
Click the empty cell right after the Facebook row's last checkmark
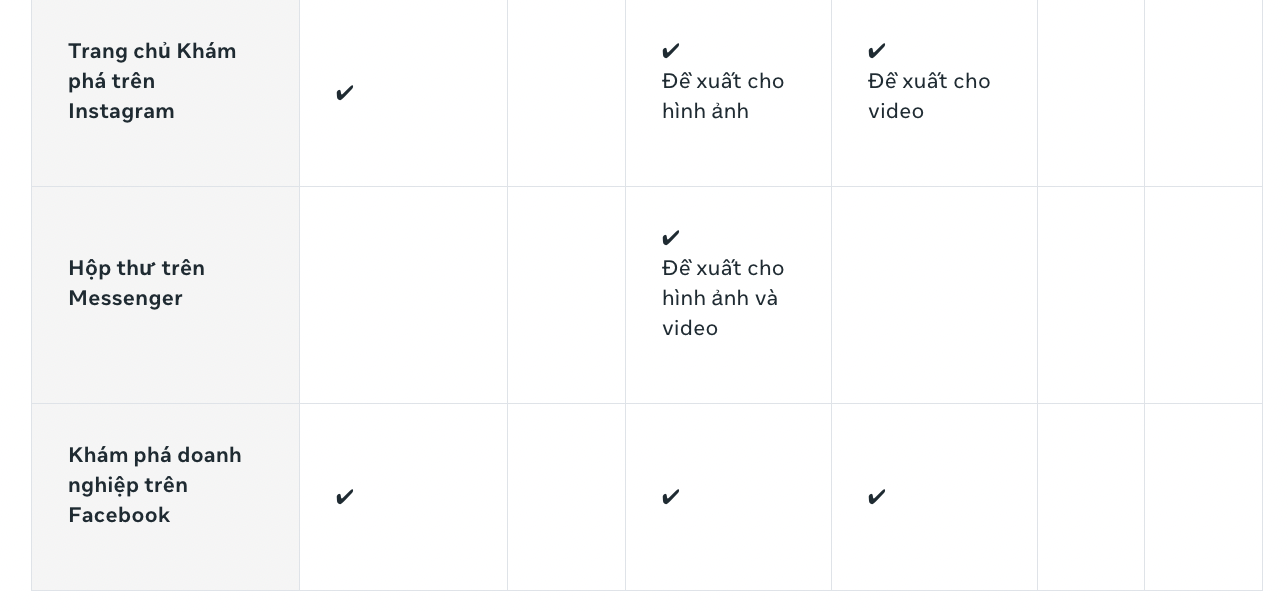1091,497
